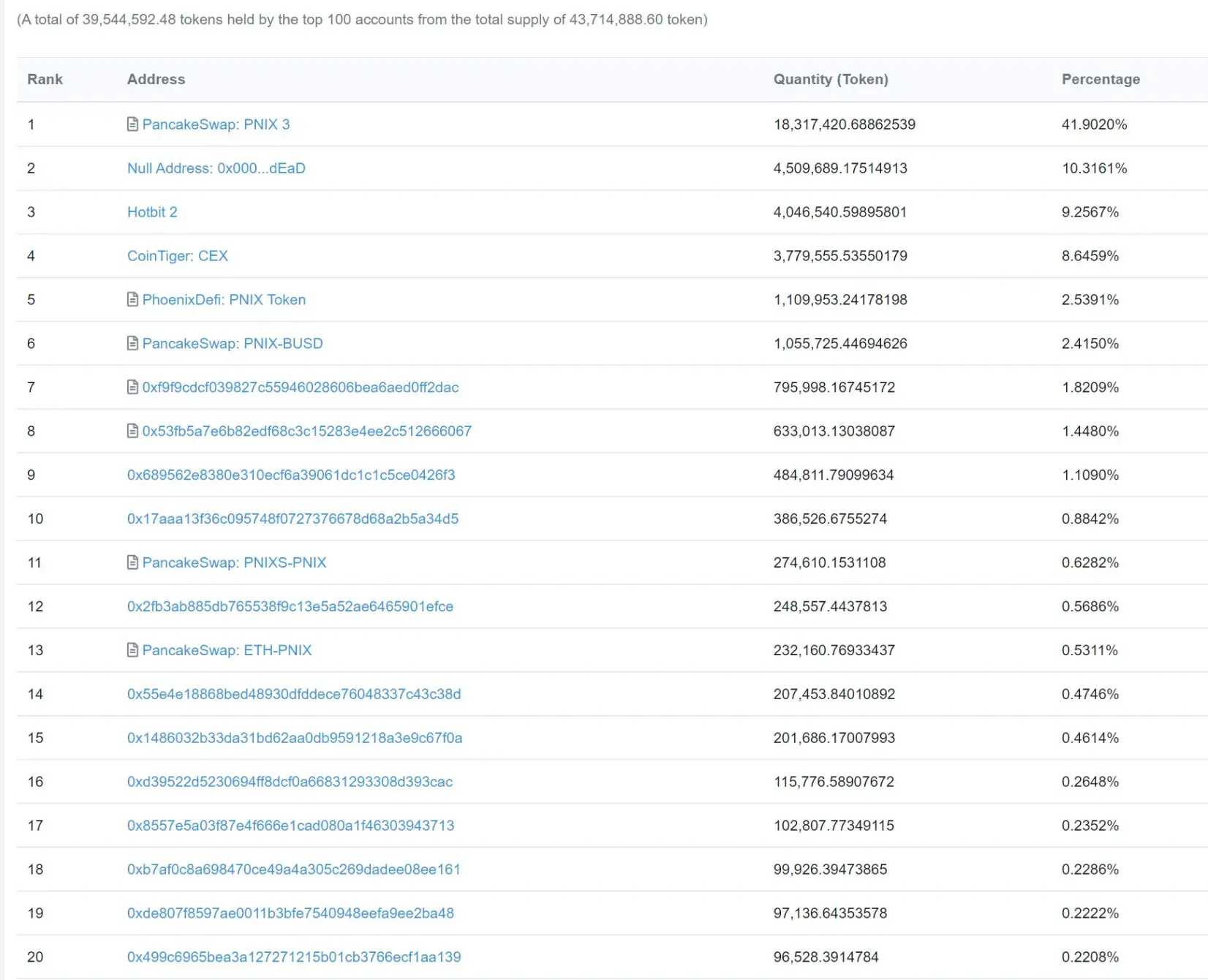Select quantity 18,317,420.68862539
The height and width of the screenshot is (980, 1208).
pos(845,124)
